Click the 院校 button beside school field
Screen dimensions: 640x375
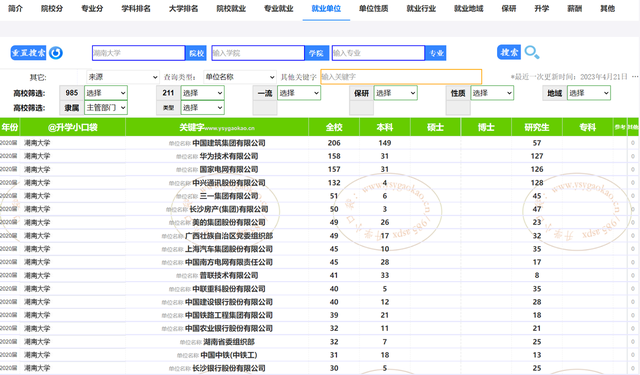pyautogui.click(x=196, y=53)
